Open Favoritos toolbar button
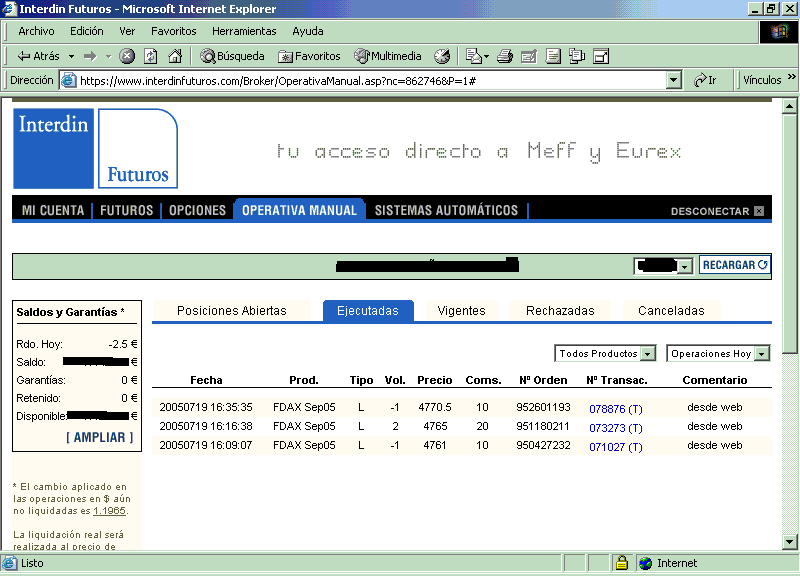The height and width of the screenshot is (576, 800). [309, 56]
